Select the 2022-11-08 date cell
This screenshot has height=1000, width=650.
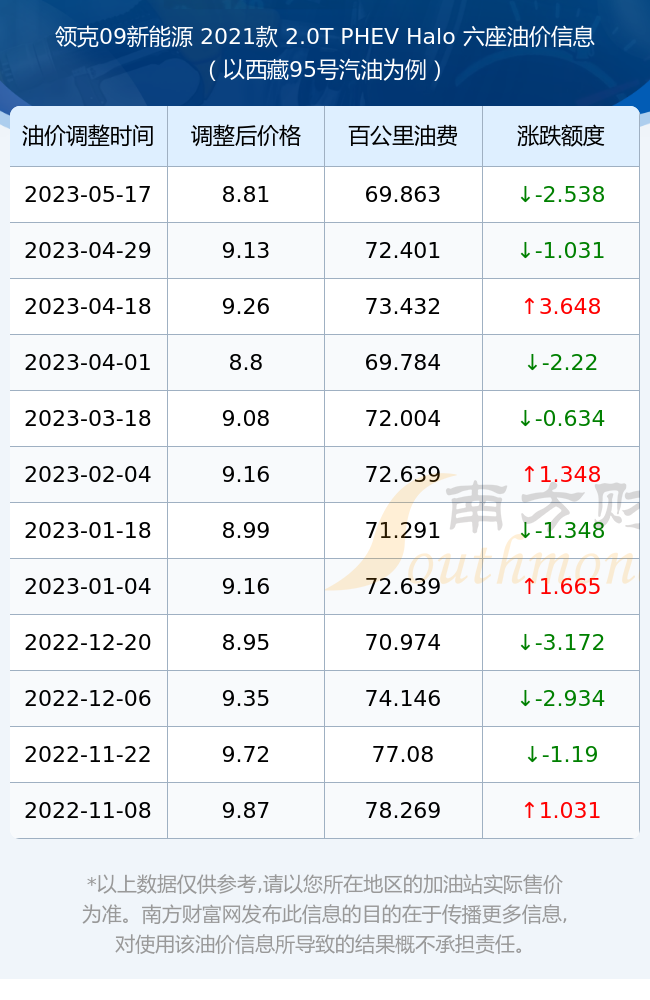pyautogui.click(x=88, y=811)
